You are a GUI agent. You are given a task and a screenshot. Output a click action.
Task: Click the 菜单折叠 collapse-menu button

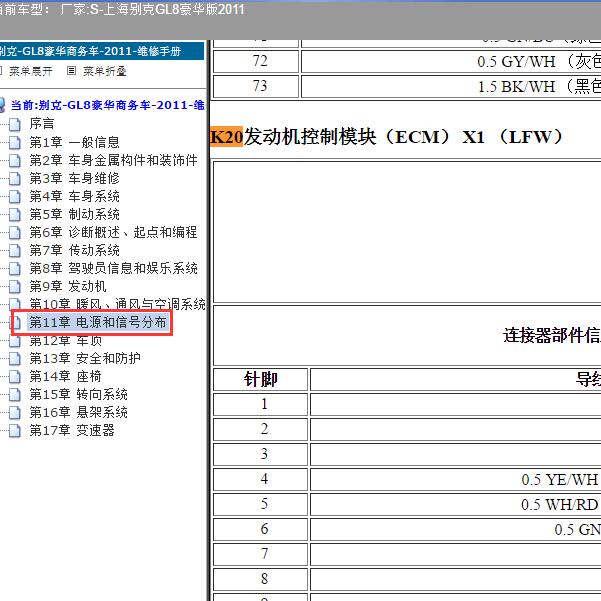click(105, 71)
